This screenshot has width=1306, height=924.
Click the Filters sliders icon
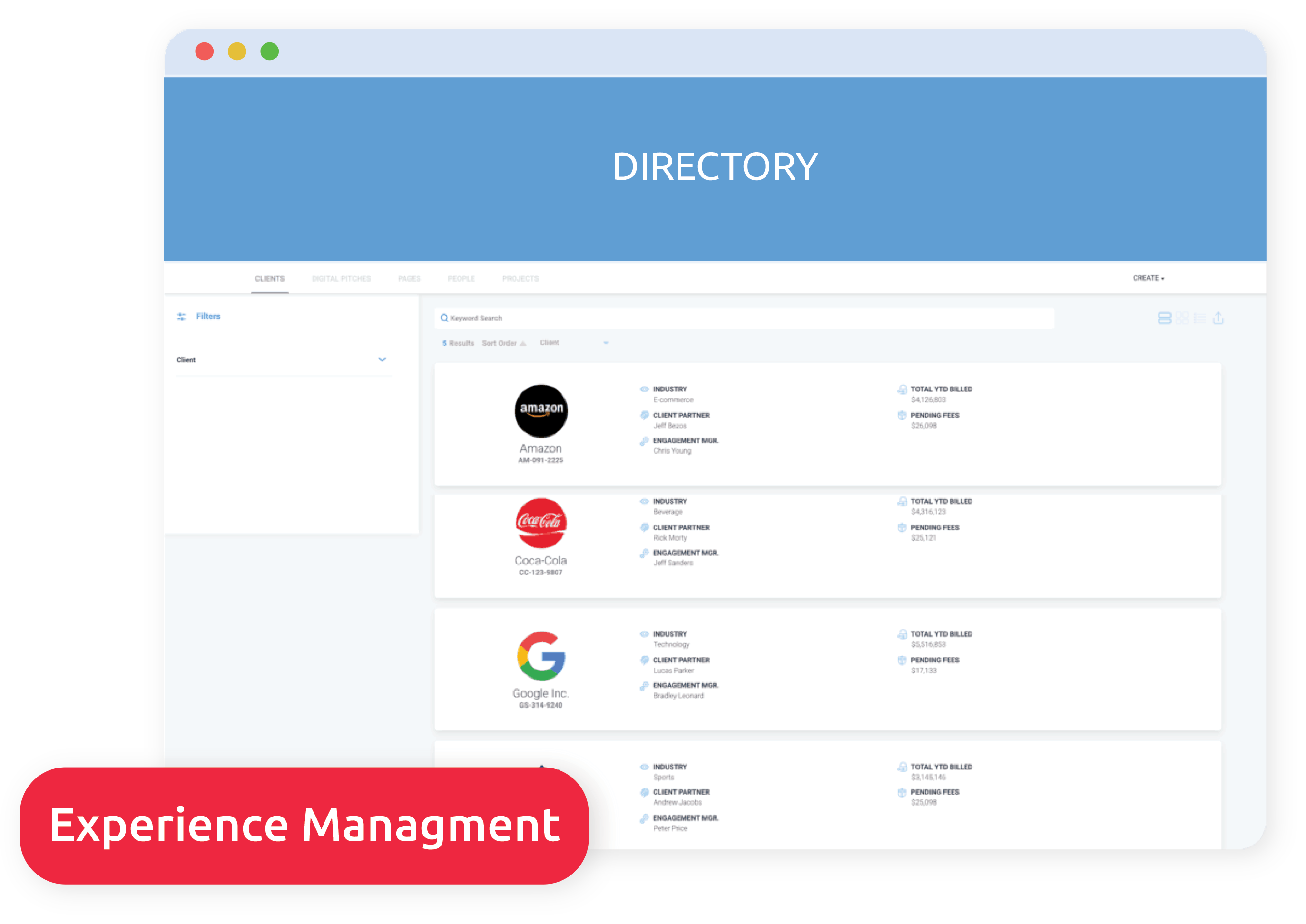[x=181, y=316]
